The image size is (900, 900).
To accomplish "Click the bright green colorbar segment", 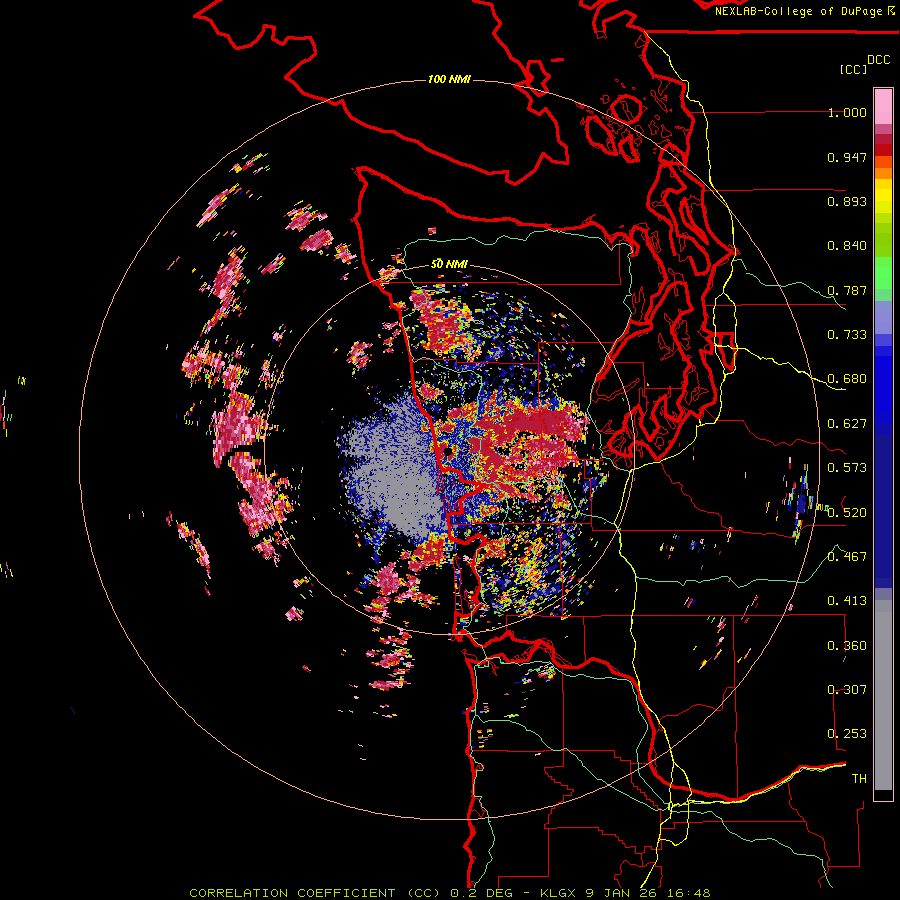I will coord(883,273).
